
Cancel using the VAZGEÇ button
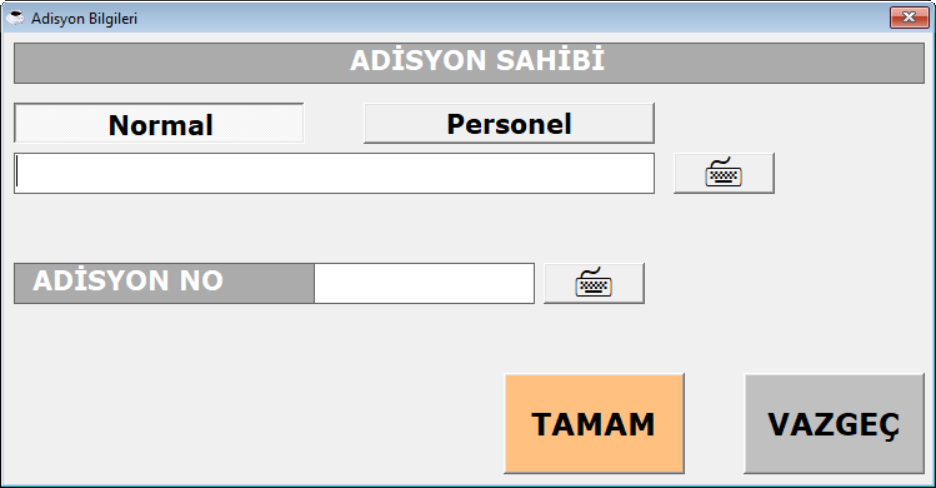coord(833,423)
